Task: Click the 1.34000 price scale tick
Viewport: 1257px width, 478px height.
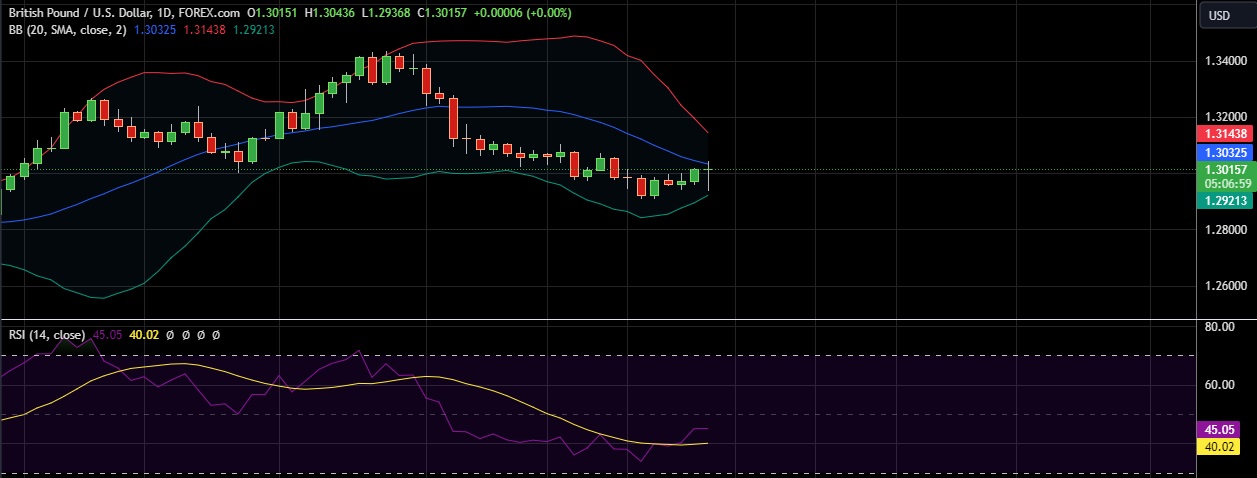Action: coord(1224,61)
